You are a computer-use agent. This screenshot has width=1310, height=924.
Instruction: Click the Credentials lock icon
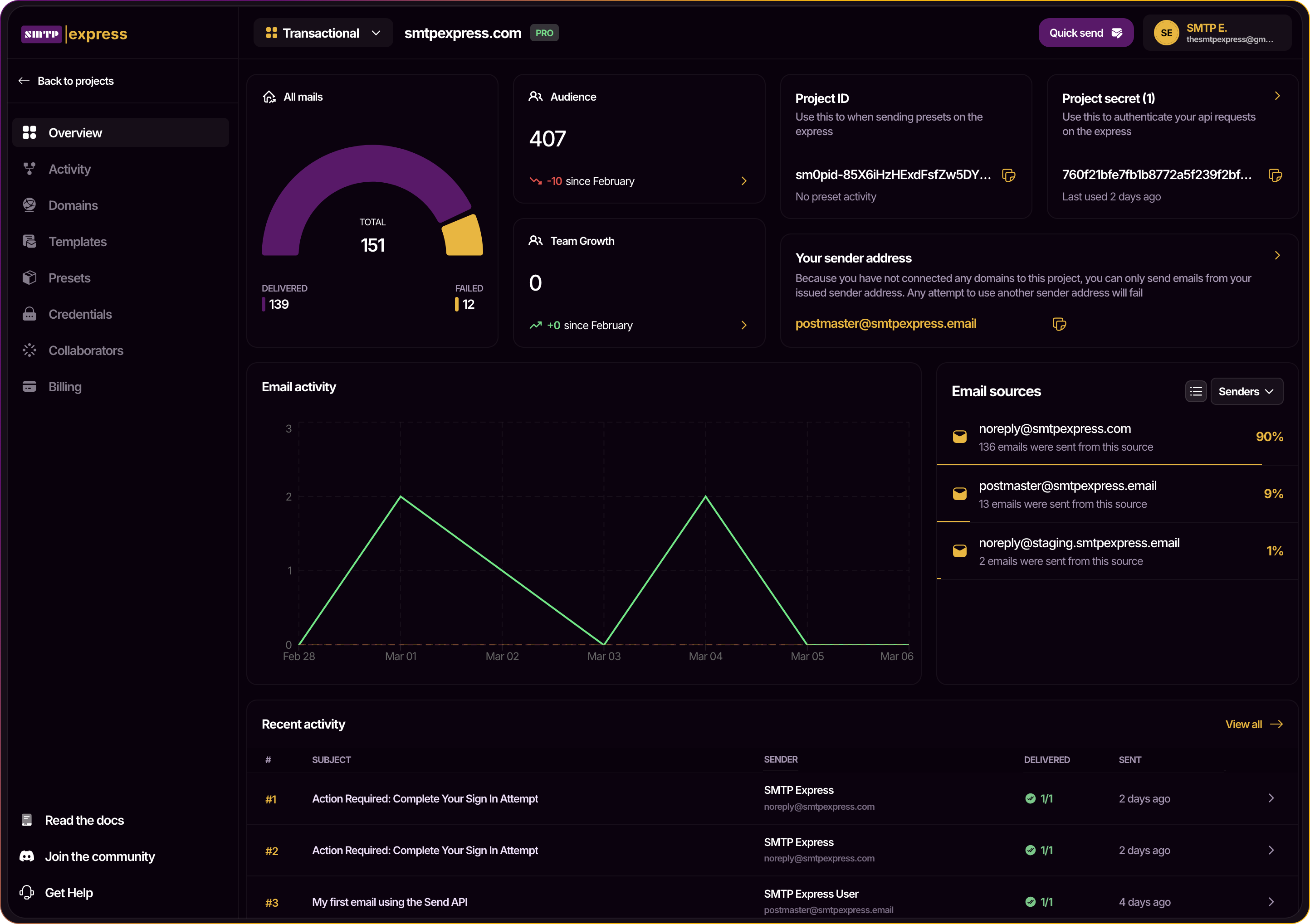tap(29, 314)
